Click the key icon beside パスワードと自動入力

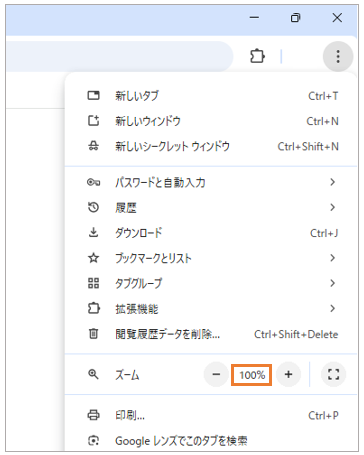[93, 182]
